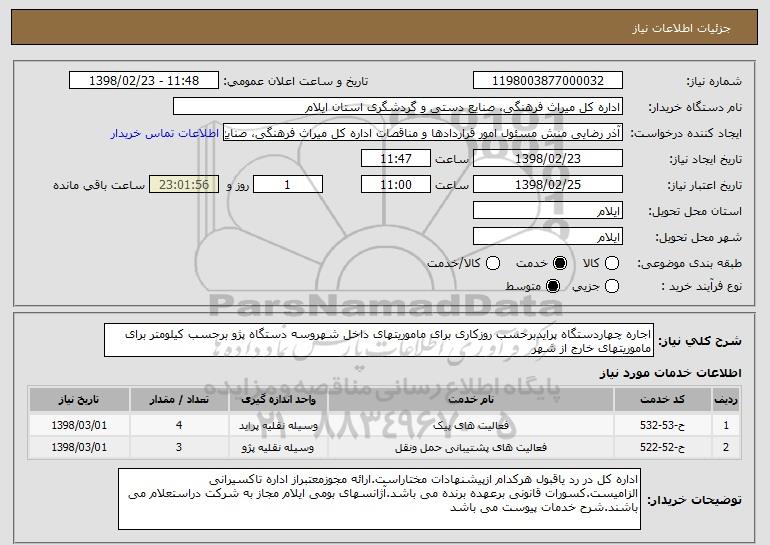Click the announcement date field 1398/02/23 - 11:48
The image size is (770, 545).
pyautogui.click(x=144, y=81)
